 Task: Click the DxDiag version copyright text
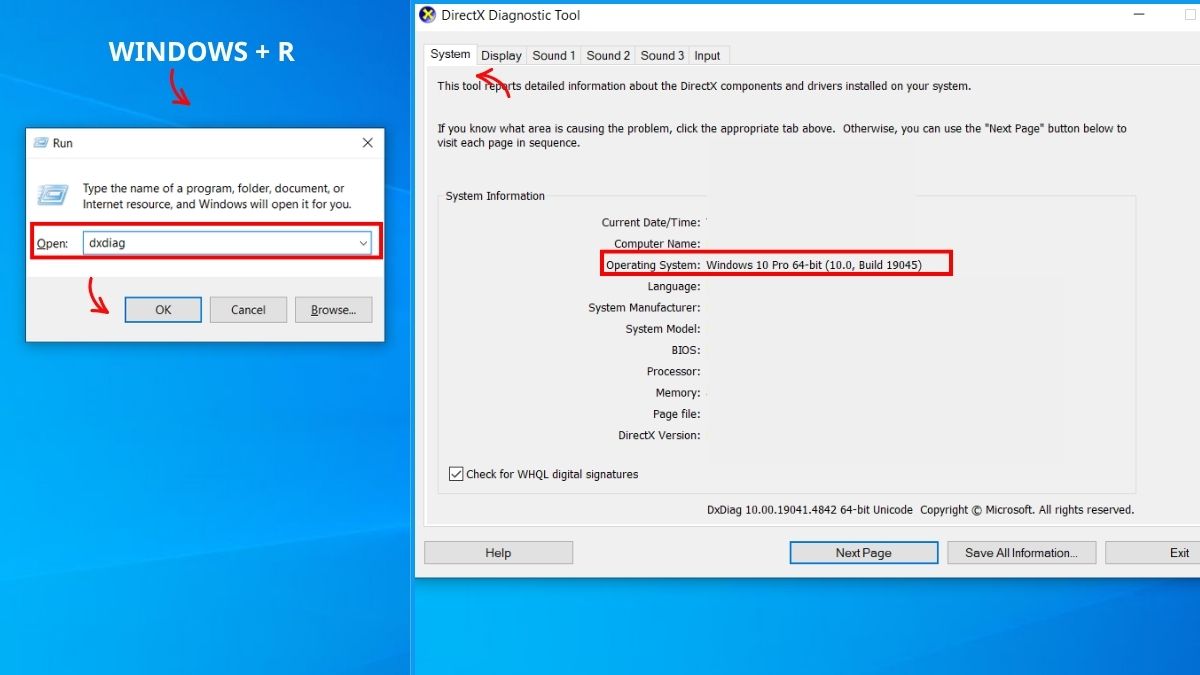(920, 510)
